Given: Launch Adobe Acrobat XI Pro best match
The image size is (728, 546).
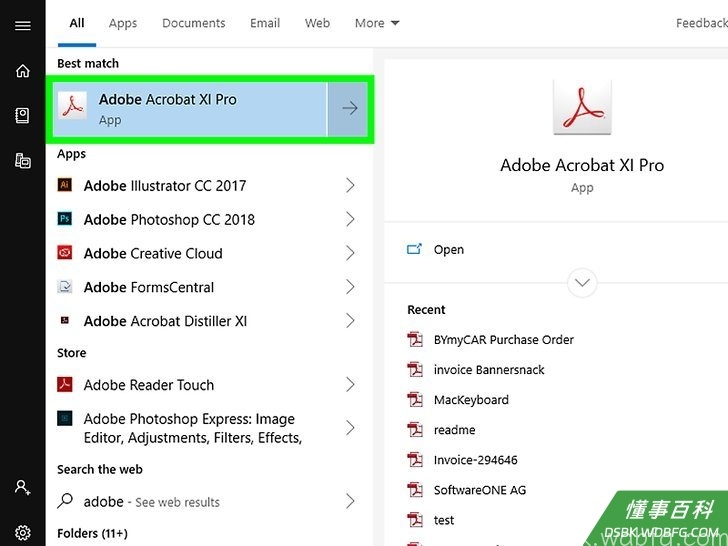Looking at the screenshot, I should click(190, 109).
